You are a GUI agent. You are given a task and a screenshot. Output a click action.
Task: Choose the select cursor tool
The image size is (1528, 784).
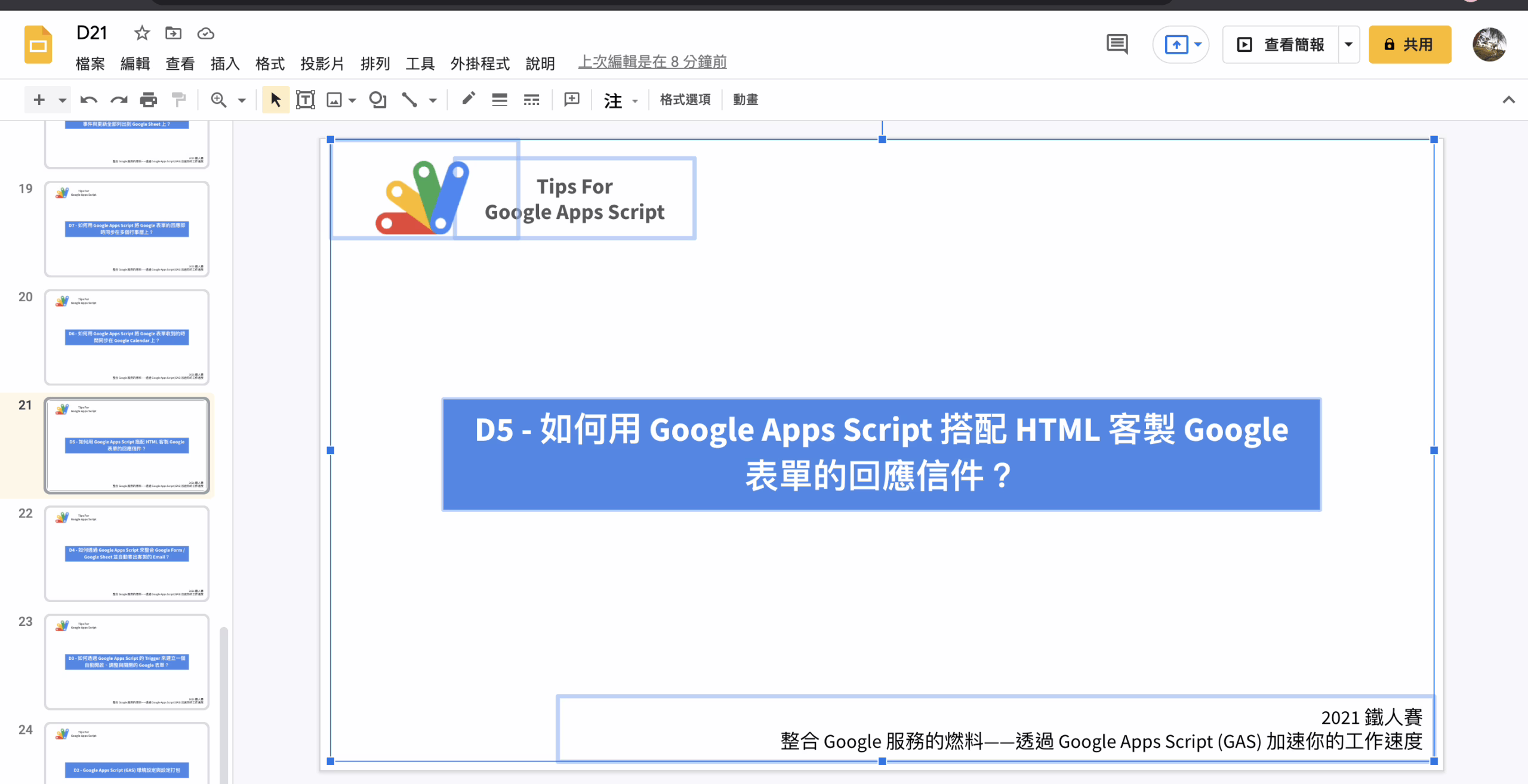[x=275, y=100]
